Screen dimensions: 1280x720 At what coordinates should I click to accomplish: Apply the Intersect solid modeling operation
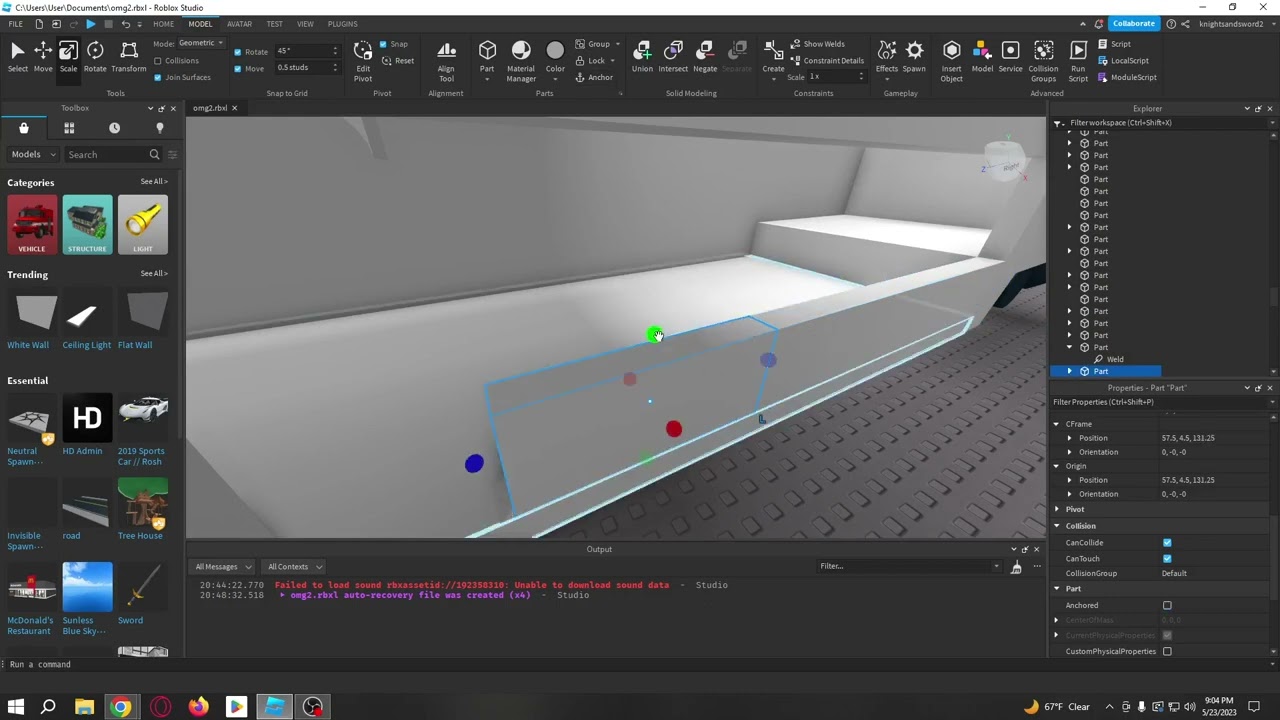[x=673, y=57]
